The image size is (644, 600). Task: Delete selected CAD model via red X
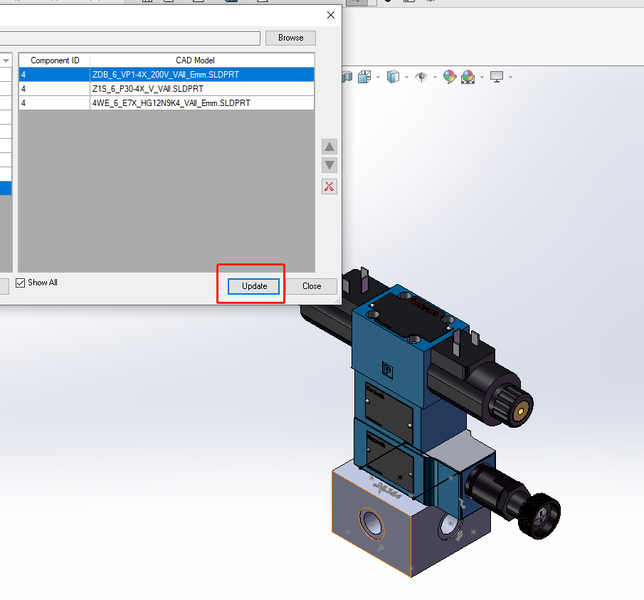(329, 186)
